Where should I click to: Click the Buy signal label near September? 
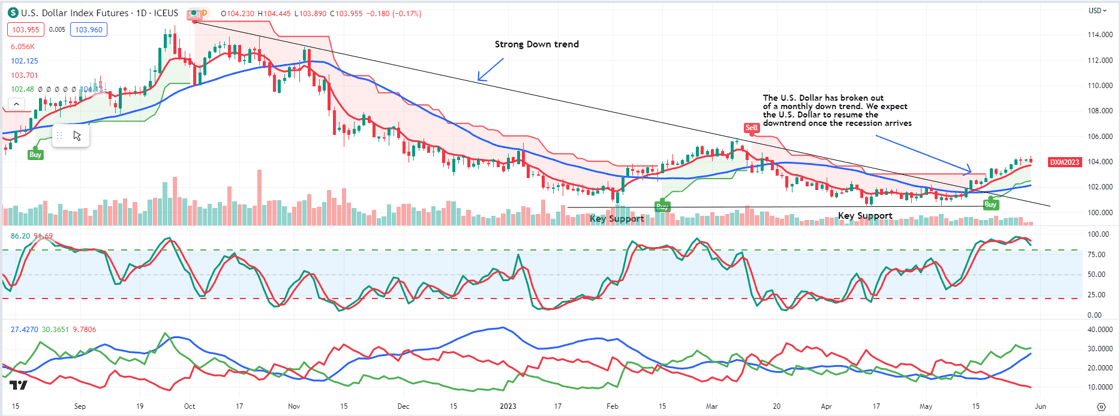click(34, 154)
